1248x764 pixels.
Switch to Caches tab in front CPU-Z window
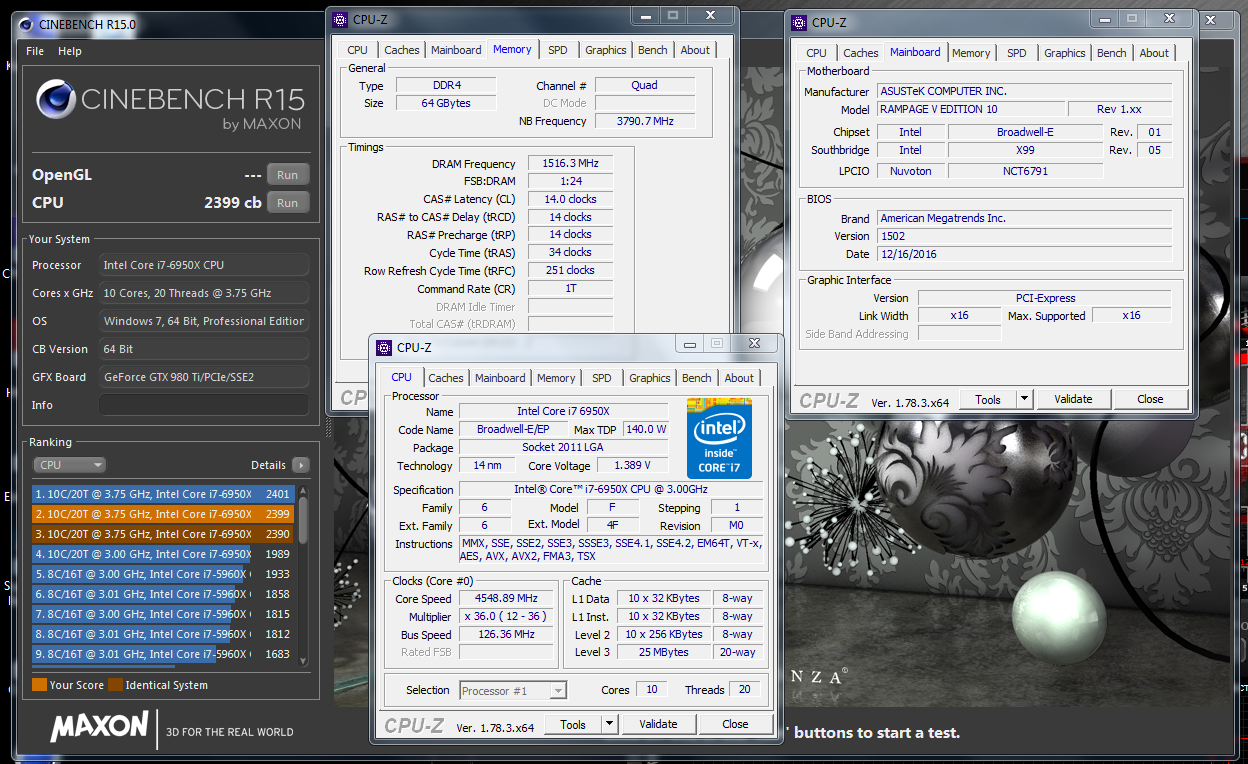click(x=446, y=378)
